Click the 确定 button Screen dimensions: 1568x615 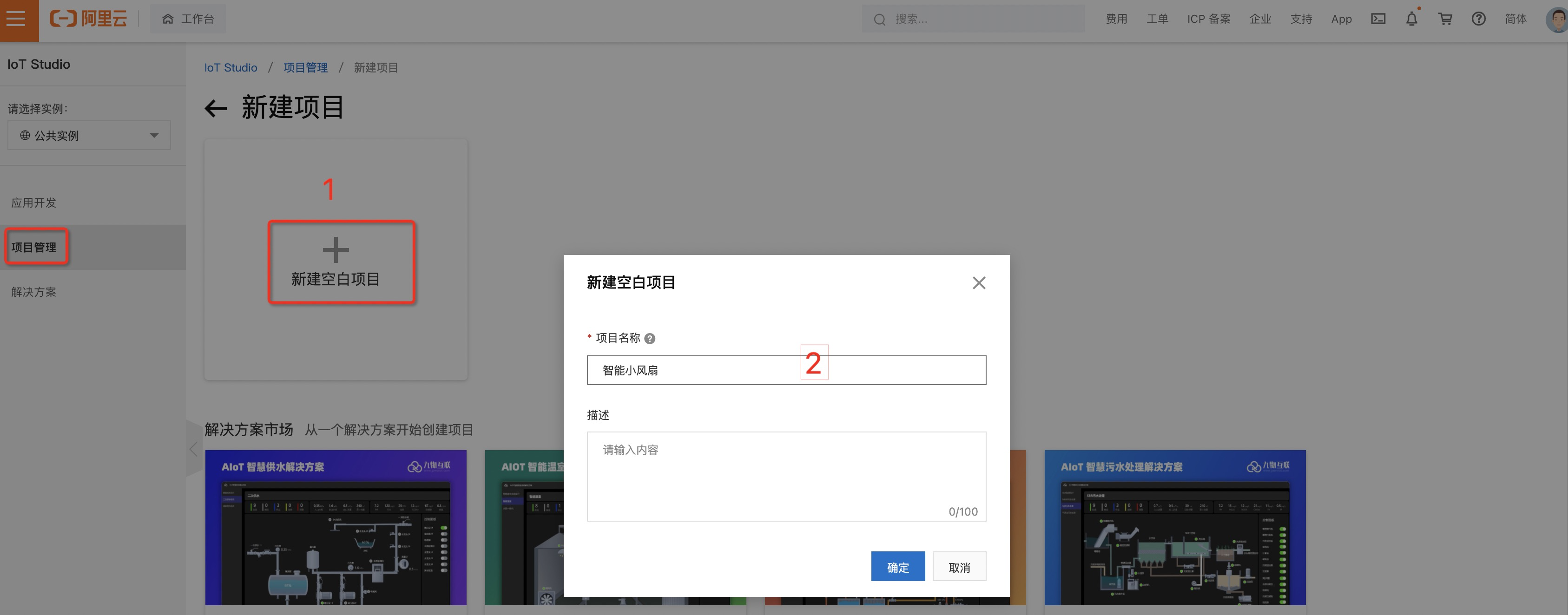[897, 567]
